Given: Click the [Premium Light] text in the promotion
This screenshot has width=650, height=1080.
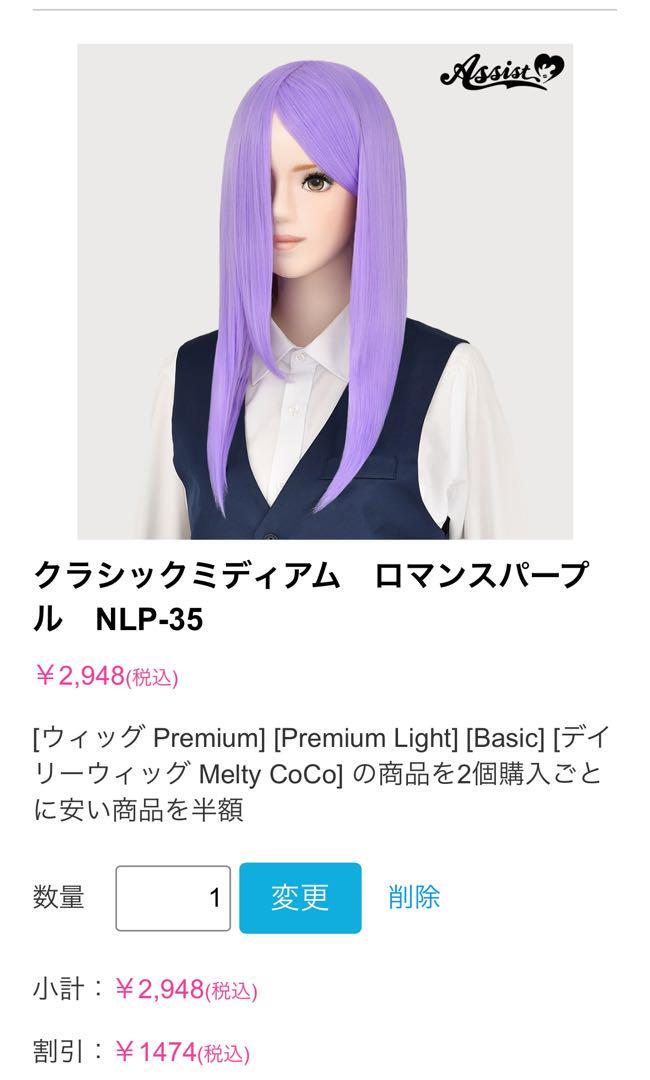Looking at the screenshot, I should click(x=366, y=738).
